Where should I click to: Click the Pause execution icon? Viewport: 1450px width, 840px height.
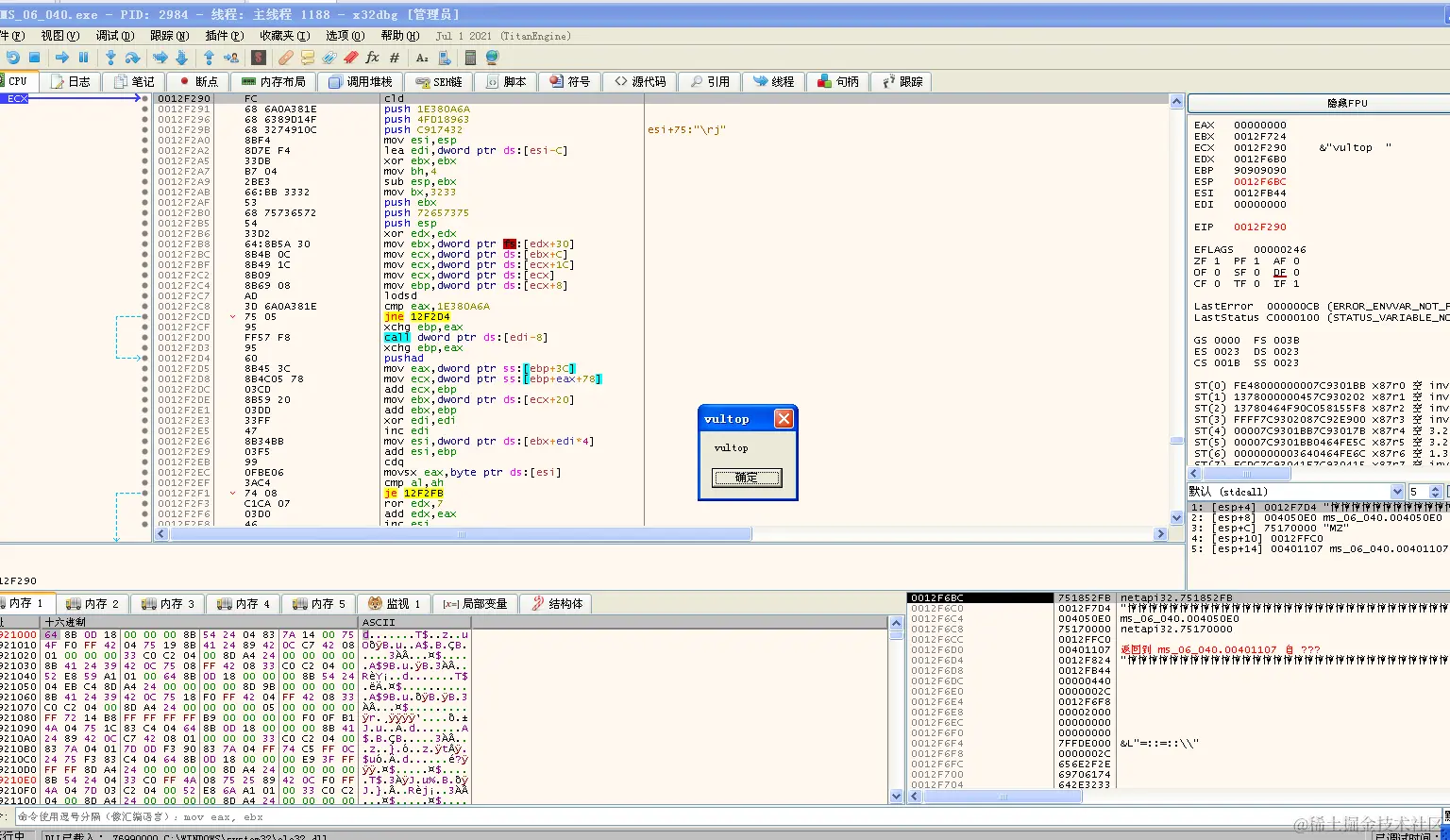tap(84, 59)
